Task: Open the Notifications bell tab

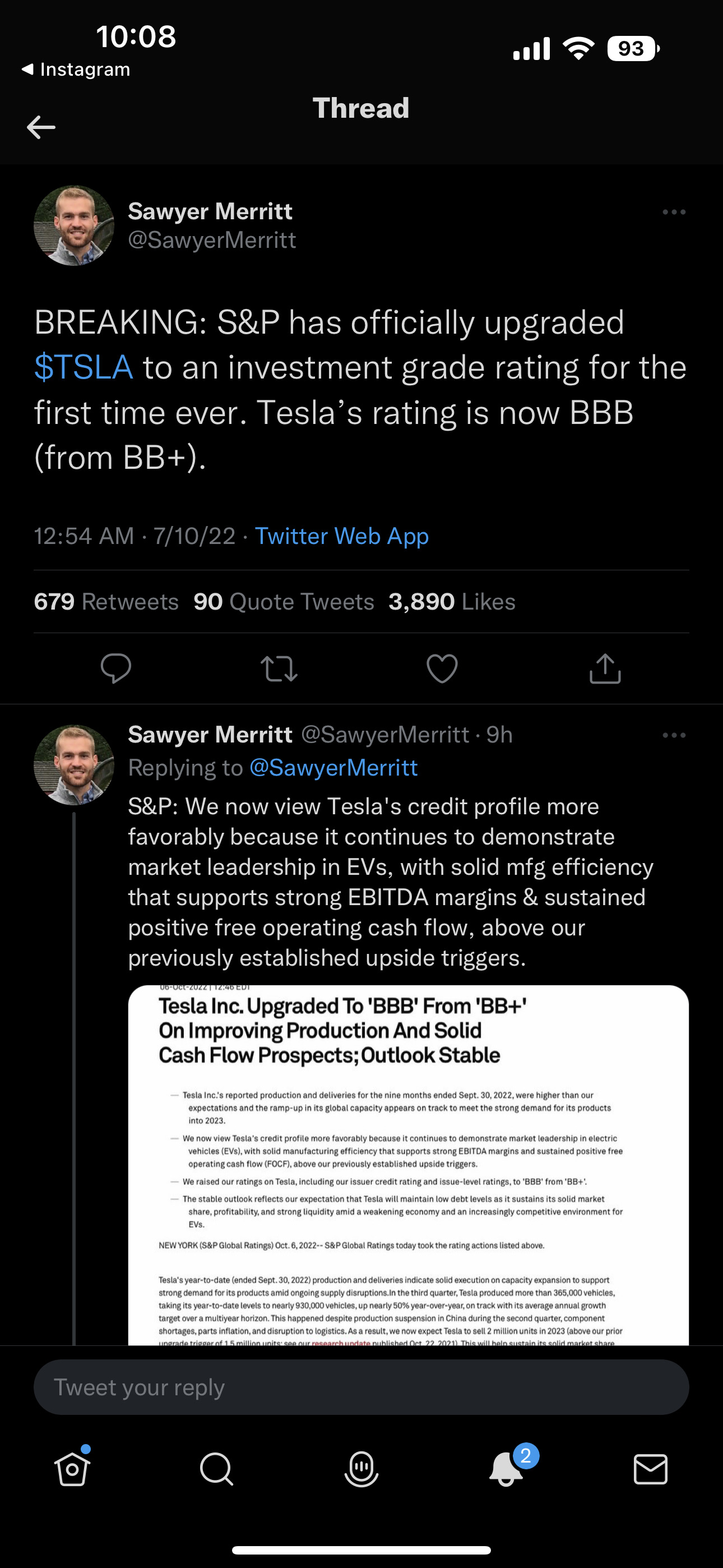Action: (506, 1469)
